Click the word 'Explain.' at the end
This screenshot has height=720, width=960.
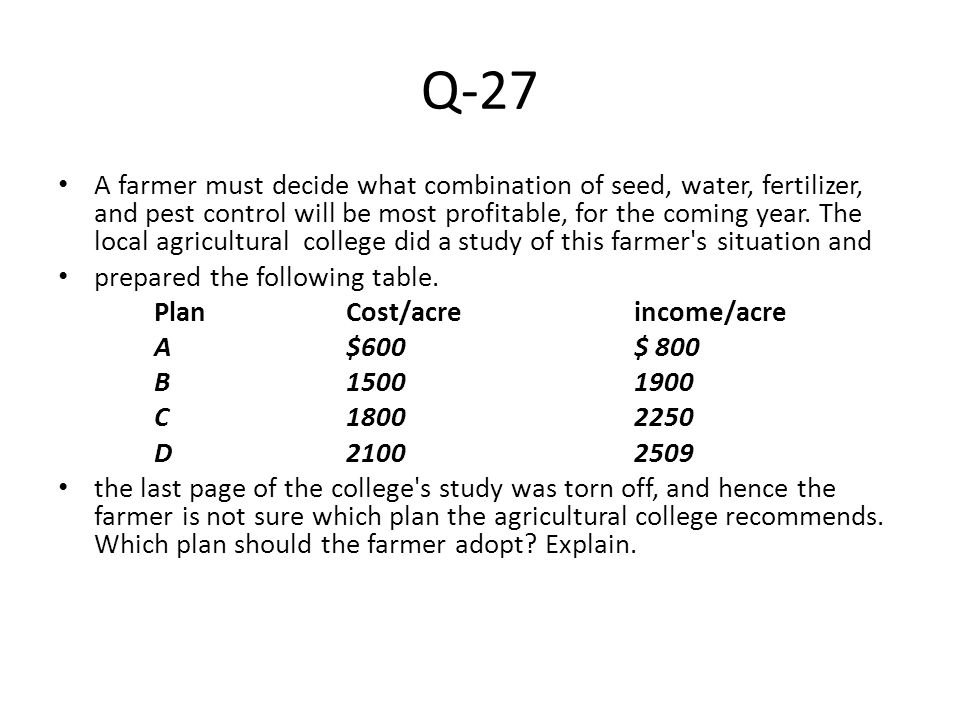pyautogui.click(x=591, y=544)
